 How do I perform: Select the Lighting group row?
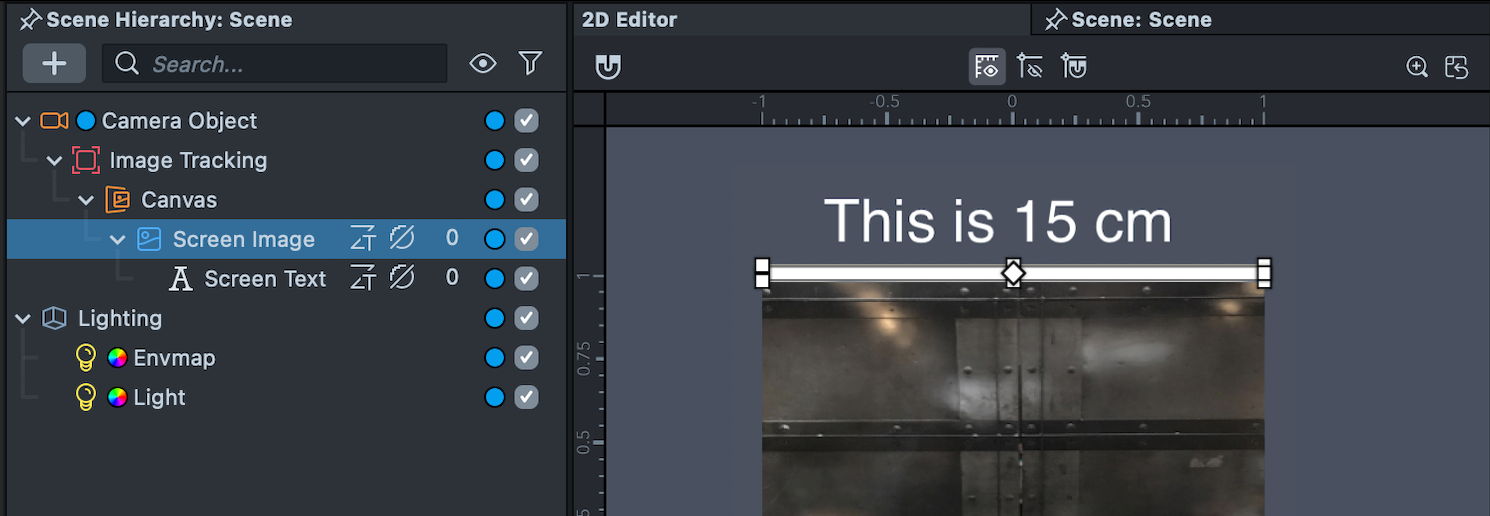[x=286, y=318]
